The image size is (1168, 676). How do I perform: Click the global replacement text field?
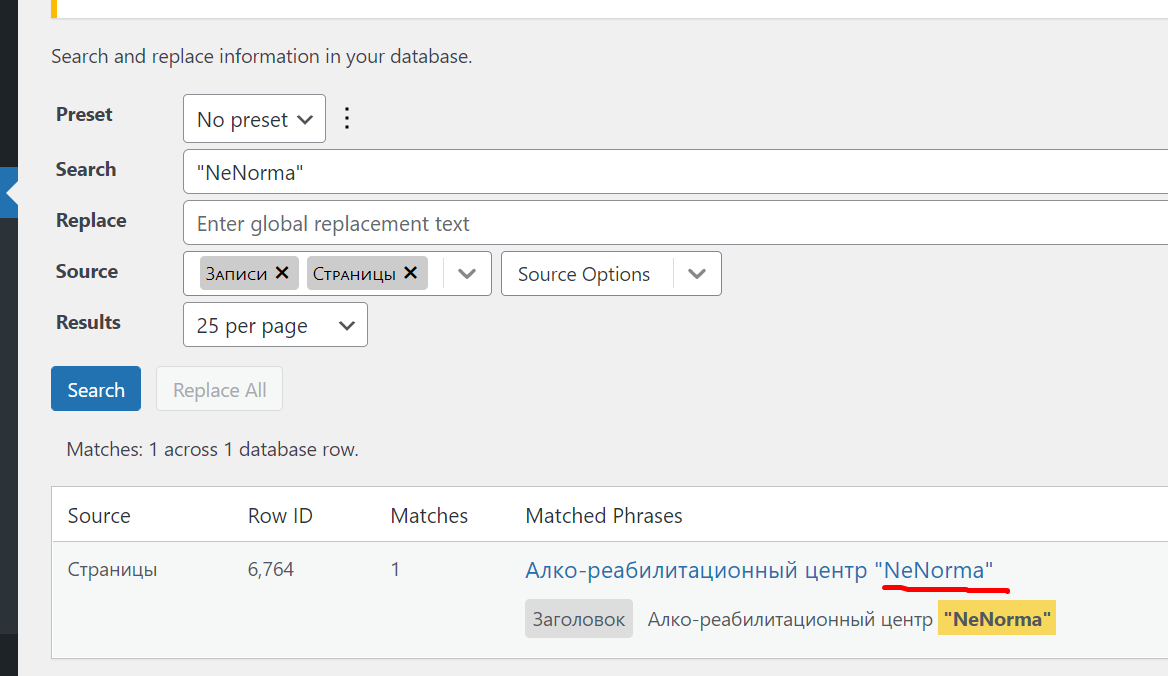coord(675,223)
